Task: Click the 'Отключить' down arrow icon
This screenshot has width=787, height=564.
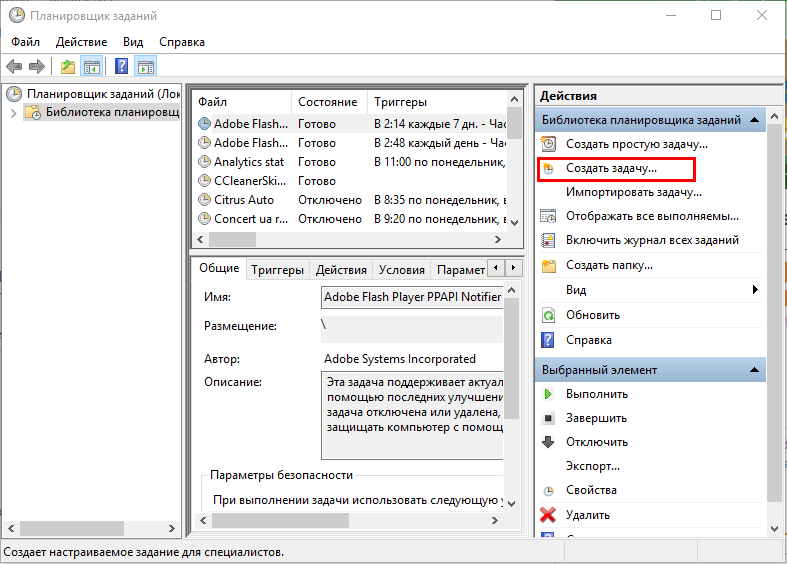Action: (x=548, y=442)
